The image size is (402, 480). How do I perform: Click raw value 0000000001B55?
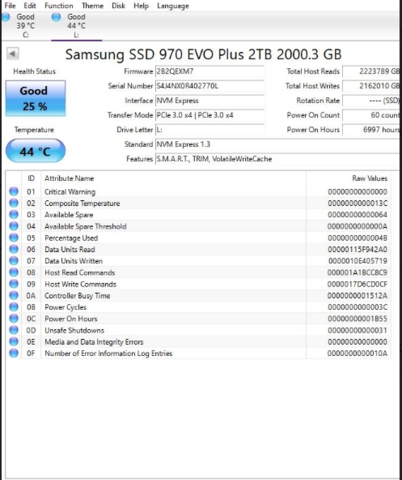[357, 319]
